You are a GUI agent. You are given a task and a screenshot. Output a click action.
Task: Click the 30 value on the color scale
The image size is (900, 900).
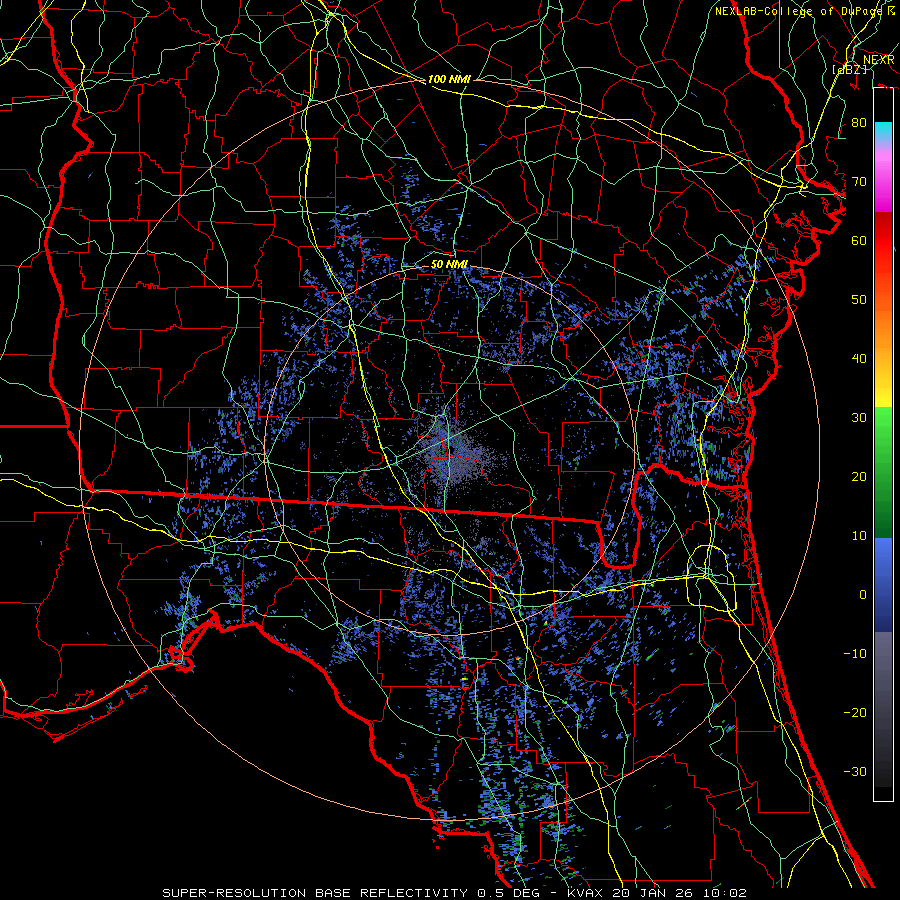coord(859,418)
